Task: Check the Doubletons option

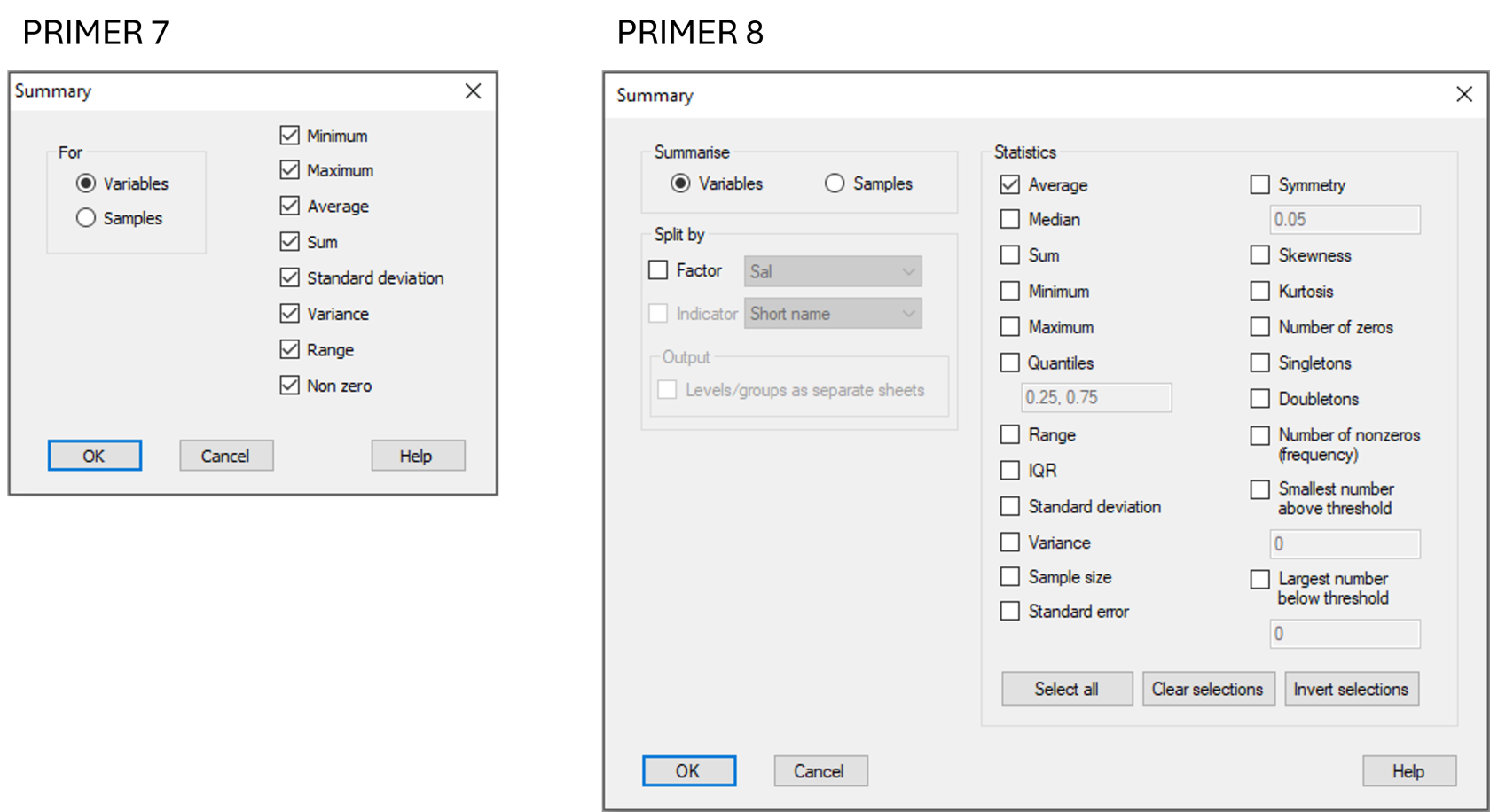Action: (1260, 398)
